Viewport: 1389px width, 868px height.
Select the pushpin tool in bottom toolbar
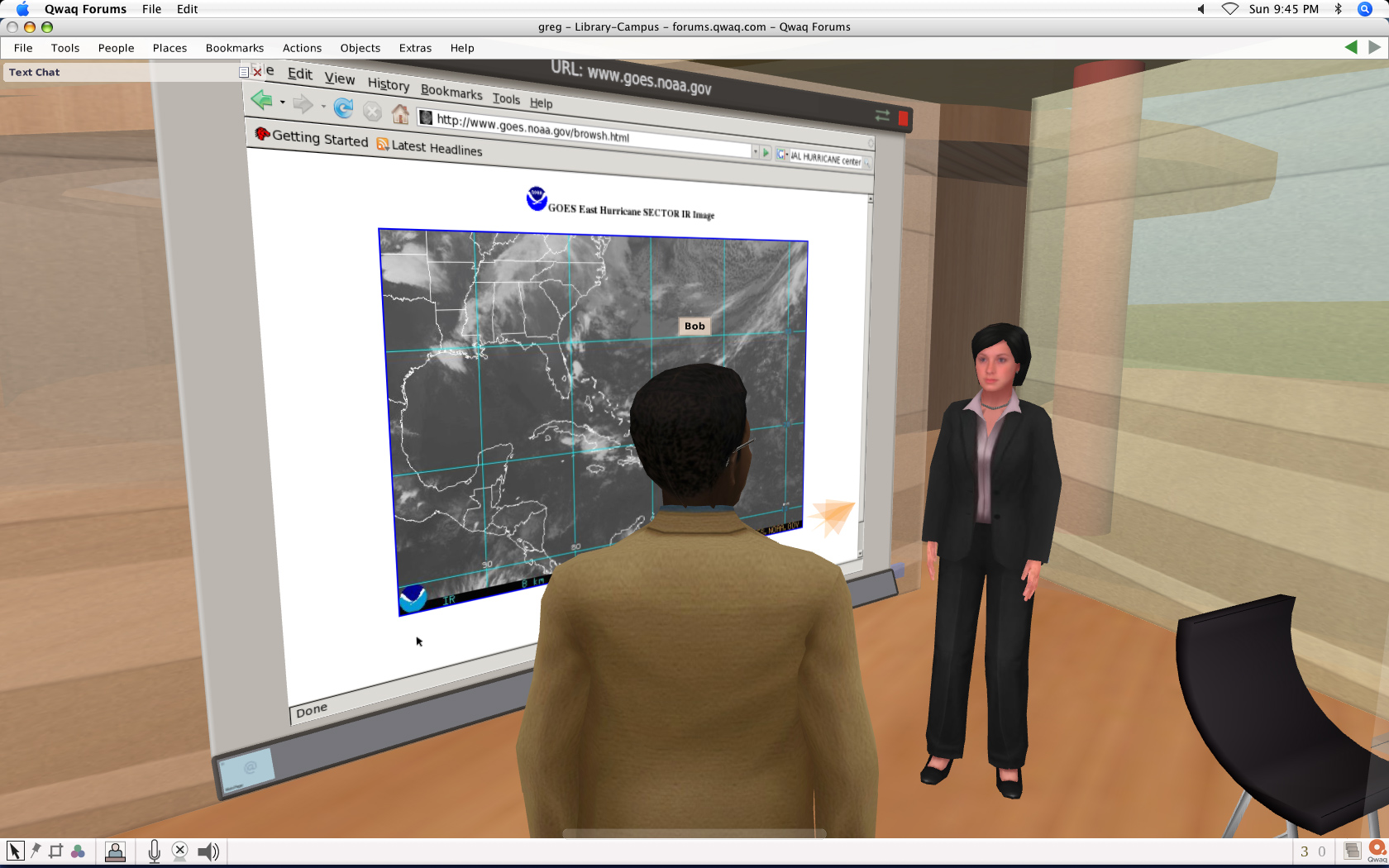tap(36, 850)
